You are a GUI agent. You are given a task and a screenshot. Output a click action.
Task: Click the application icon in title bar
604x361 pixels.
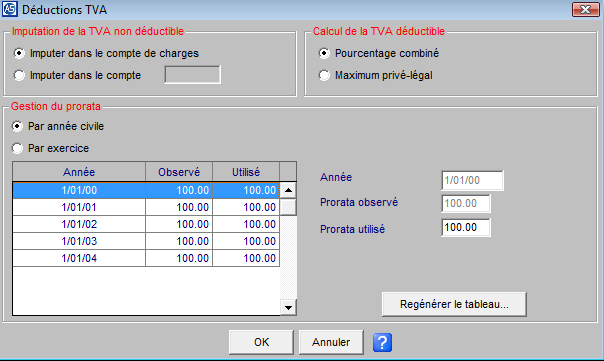(x=10, y=9)
